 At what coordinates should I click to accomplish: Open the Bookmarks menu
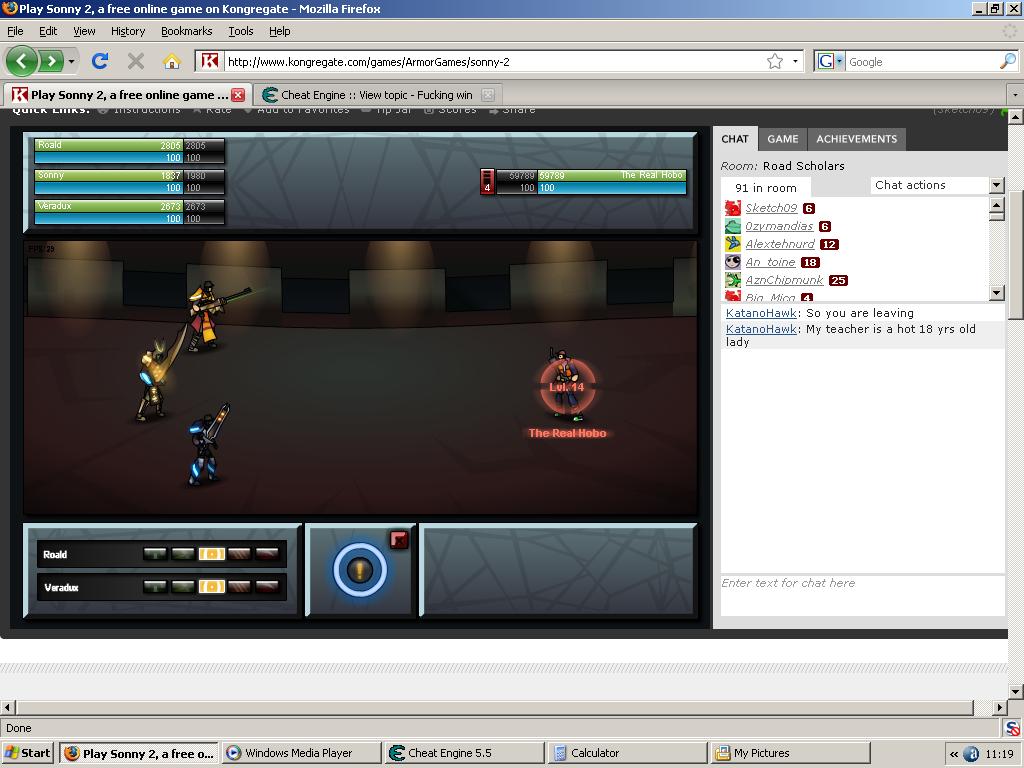(186, 31)
